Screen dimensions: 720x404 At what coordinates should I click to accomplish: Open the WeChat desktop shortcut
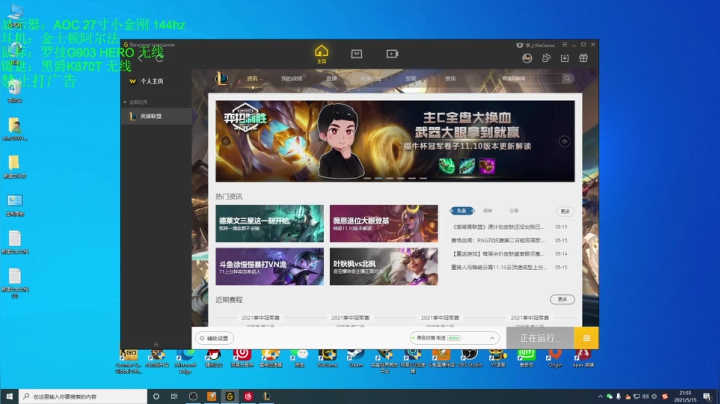pyautogui.click(x=299, y=359)
